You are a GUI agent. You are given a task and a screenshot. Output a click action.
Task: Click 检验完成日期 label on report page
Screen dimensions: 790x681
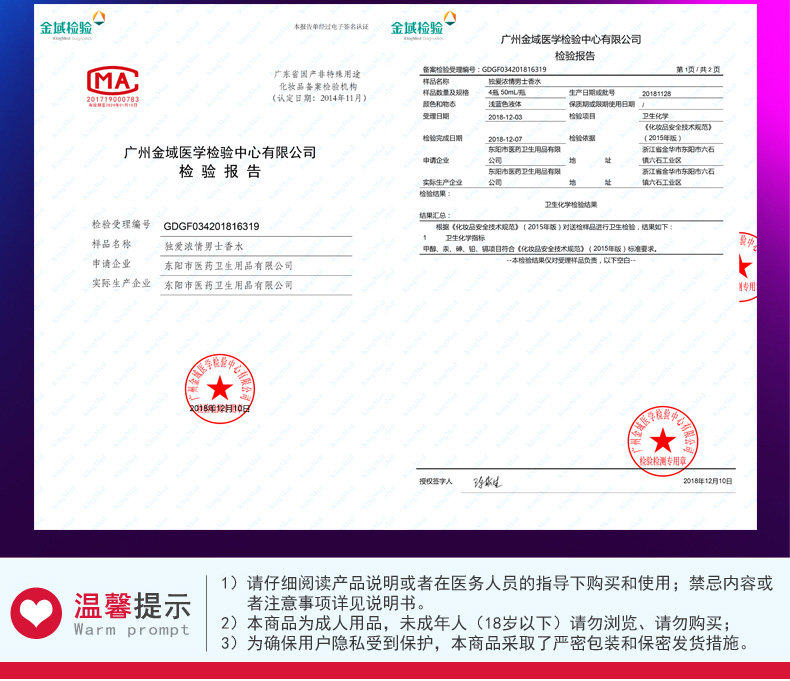coord(442,138)
